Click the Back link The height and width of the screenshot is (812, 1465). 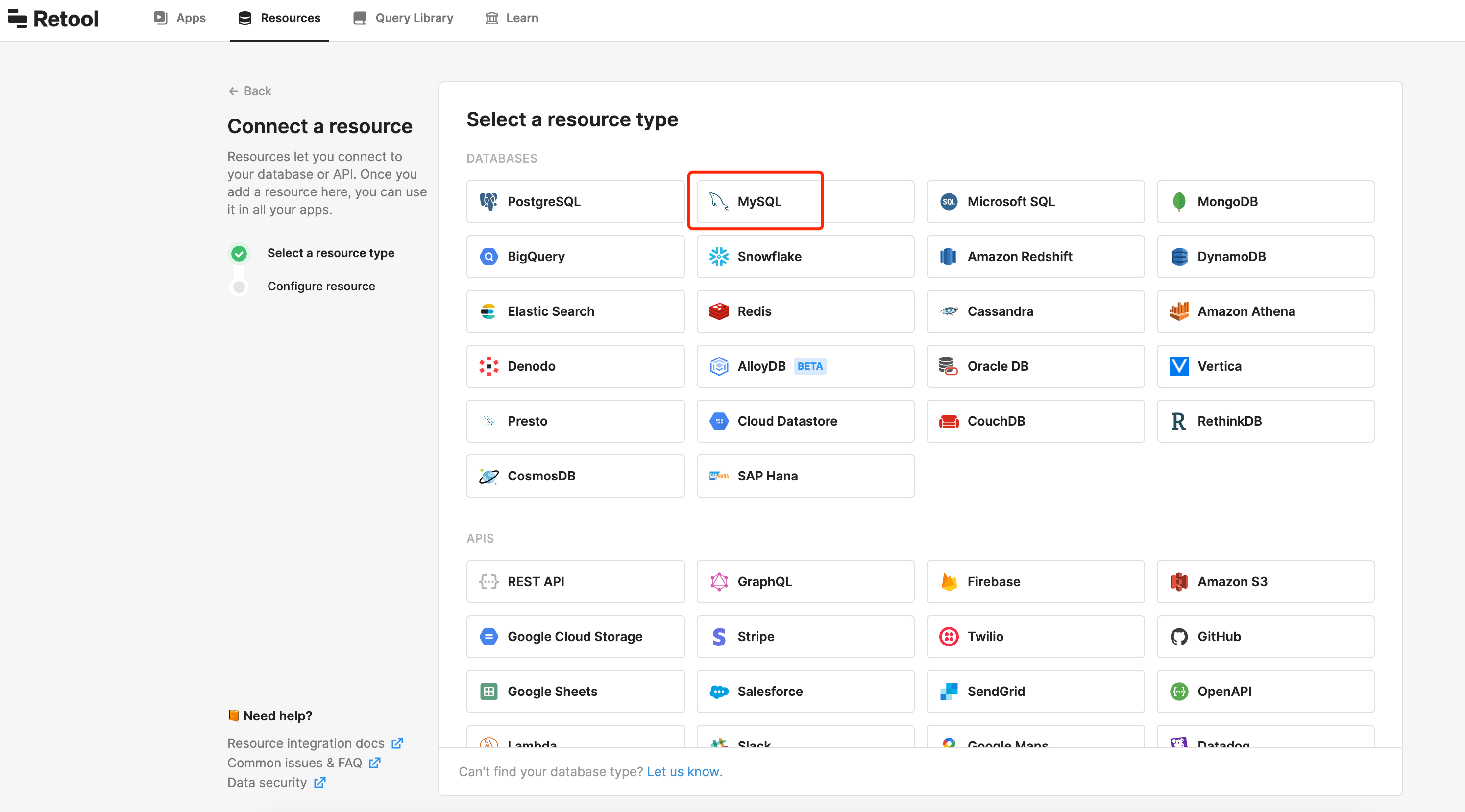tap(250, 91)
